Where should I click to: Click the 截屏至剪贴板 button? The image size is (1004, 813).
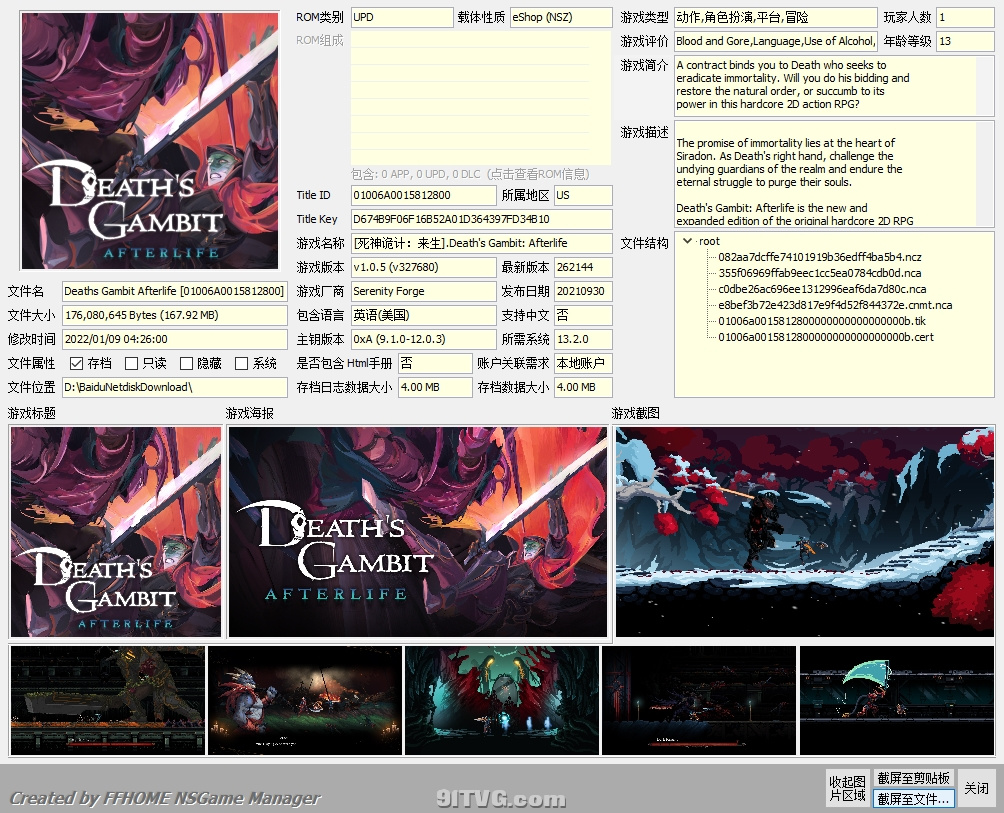point(913,778)
